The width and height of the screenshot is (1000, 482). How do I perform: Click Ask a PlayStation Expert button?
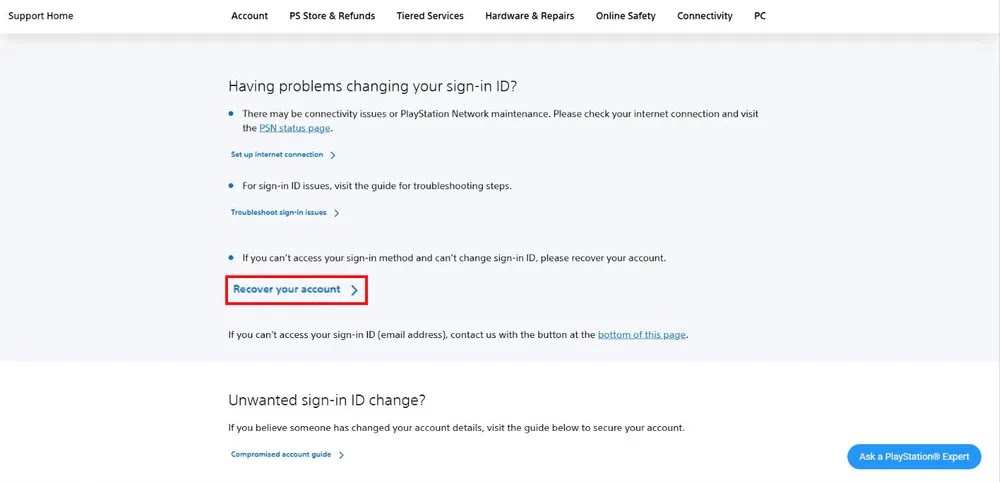pos(914,456)
